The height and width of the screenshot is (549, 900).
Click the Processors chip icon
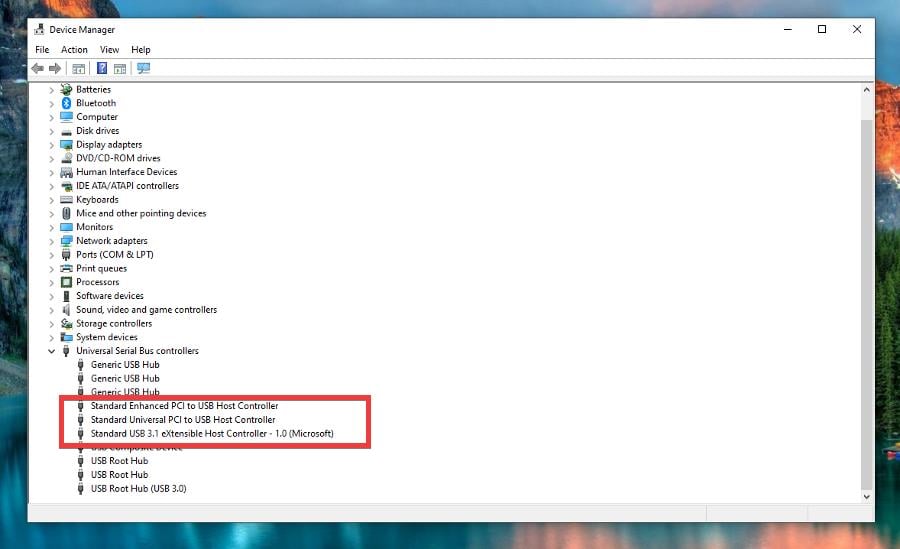point(66,282)
